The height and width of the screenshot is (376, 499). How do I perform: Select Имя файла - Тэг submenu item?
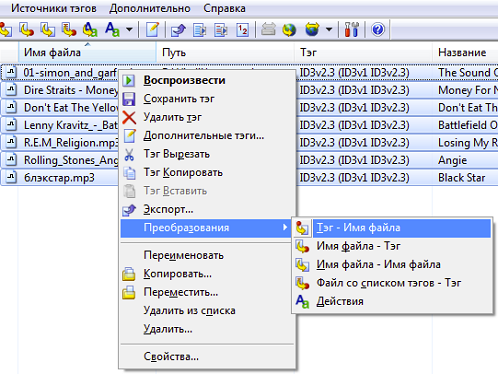392,246
